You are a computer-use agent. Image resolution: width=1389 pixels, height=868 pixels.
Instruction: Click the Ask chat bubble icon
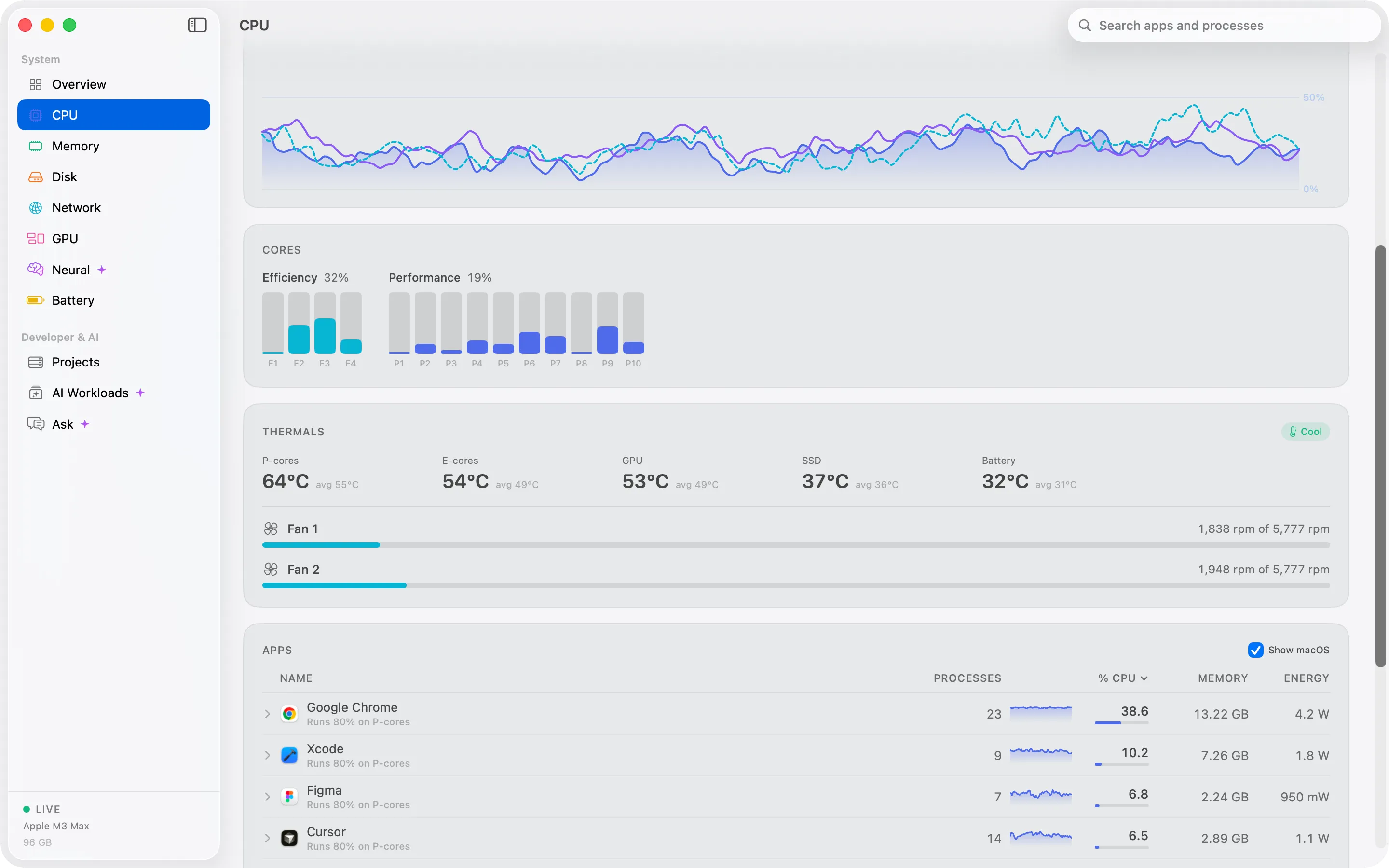(36, 424)
